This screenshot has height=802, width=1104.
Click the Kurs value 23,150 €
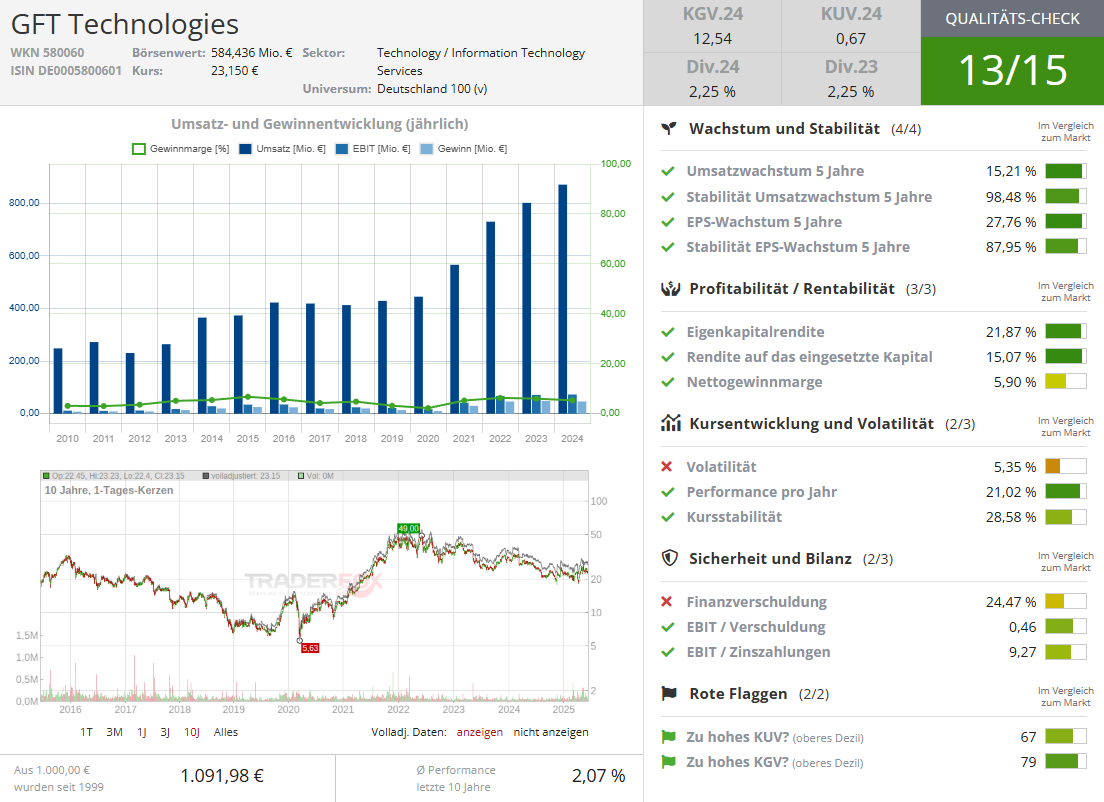point(234,70)
